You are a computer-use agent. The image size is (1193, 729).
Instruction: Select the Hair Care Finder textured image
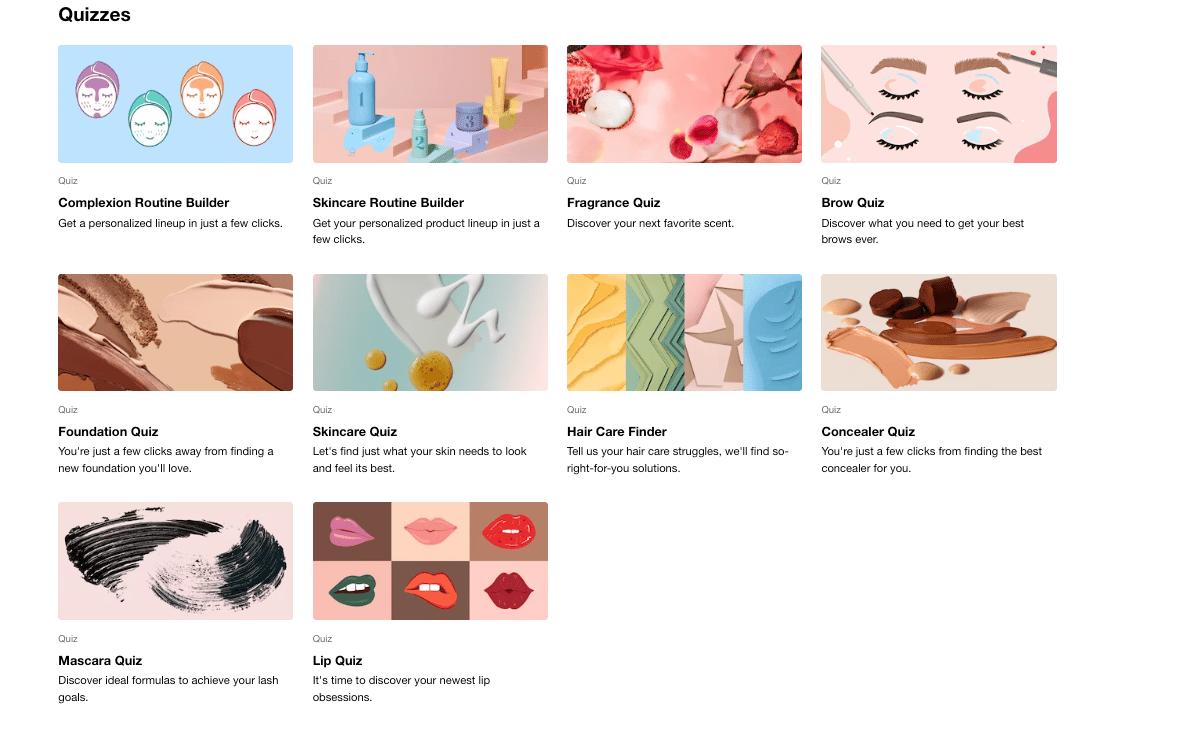(x=684, y=333)
